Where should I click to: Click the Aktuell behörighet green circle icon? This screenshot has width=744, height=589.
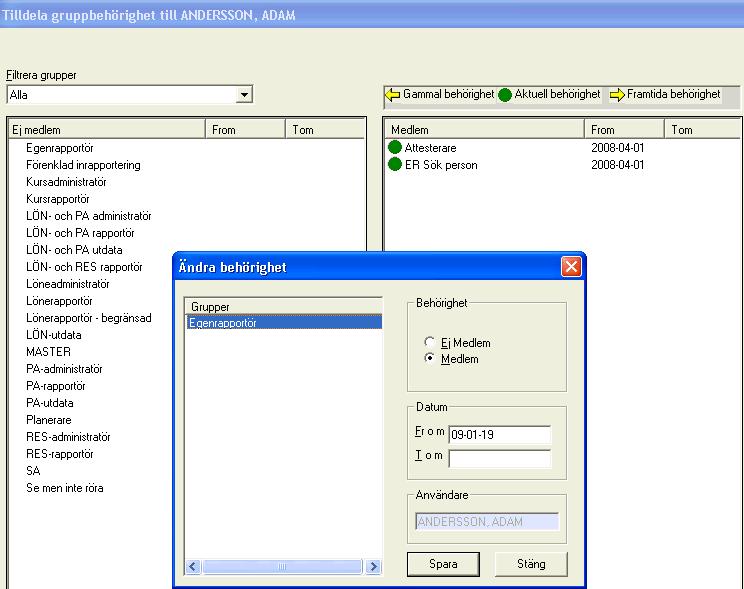(505, 95)
